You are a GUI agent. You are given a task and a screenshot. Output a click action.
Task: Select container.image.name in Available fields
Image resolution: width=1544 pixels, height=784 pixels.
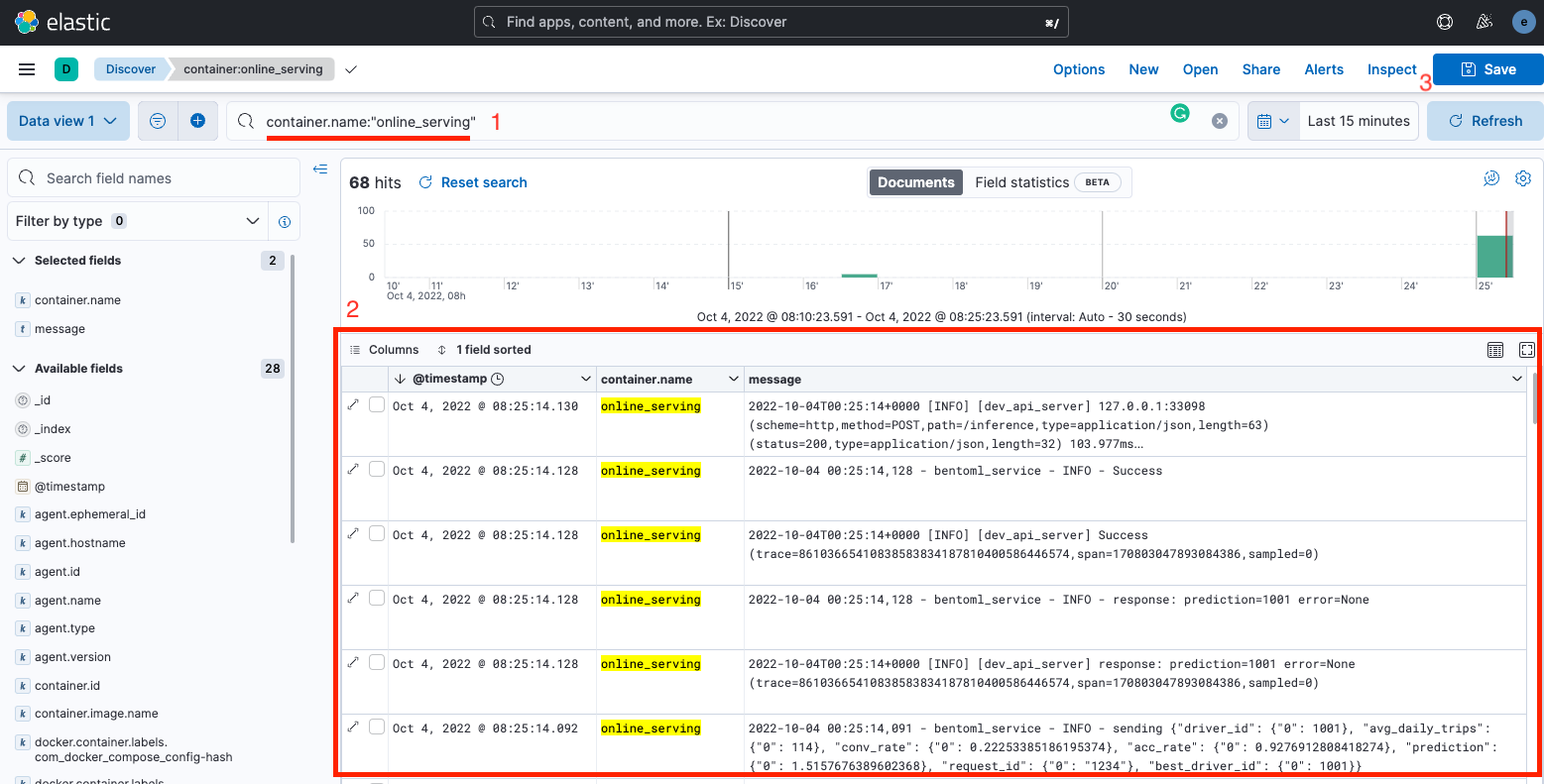coord(96,714)
